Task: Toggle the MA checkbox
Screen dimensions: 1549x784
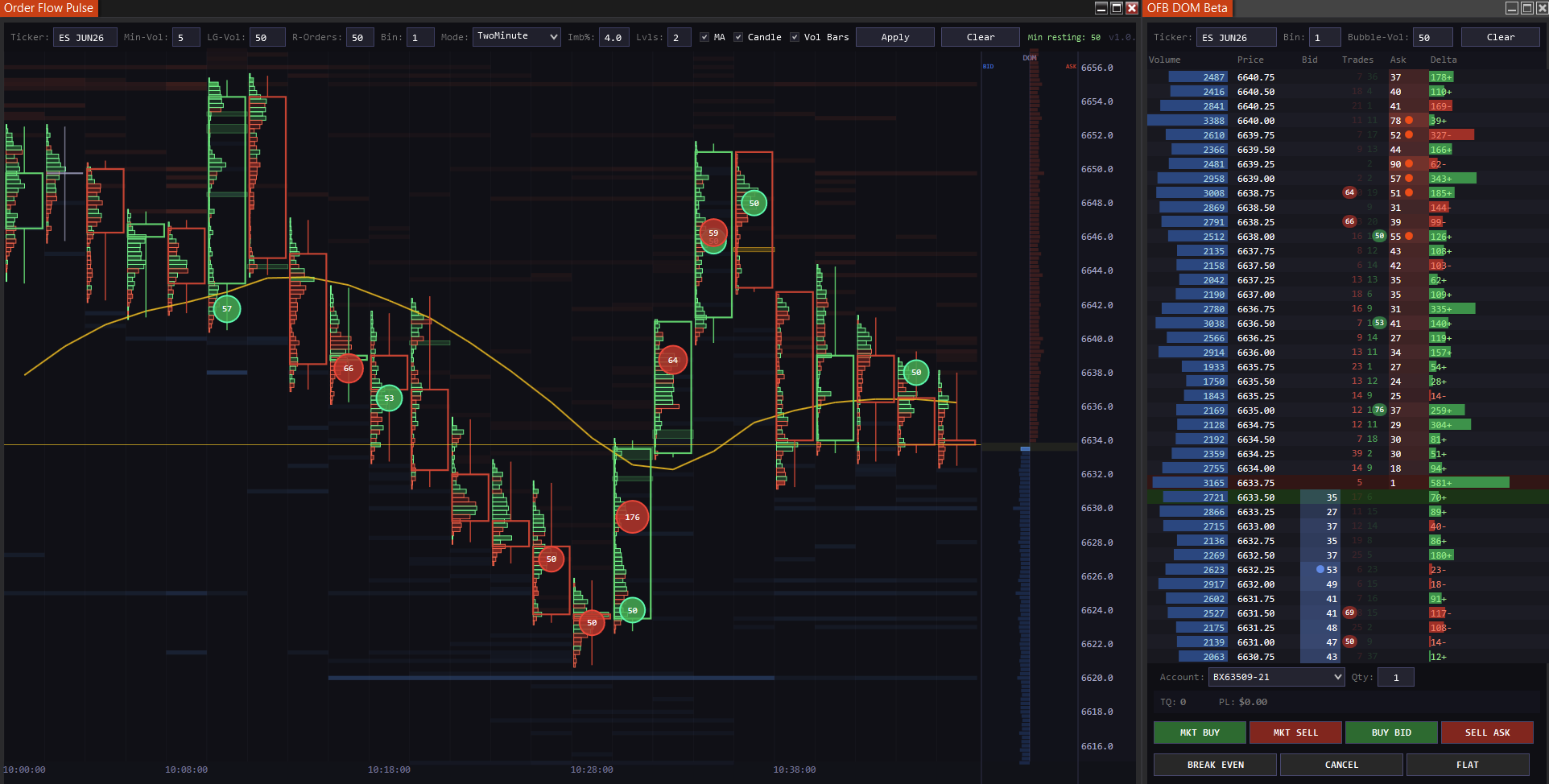Action: [x=704, y=37]
